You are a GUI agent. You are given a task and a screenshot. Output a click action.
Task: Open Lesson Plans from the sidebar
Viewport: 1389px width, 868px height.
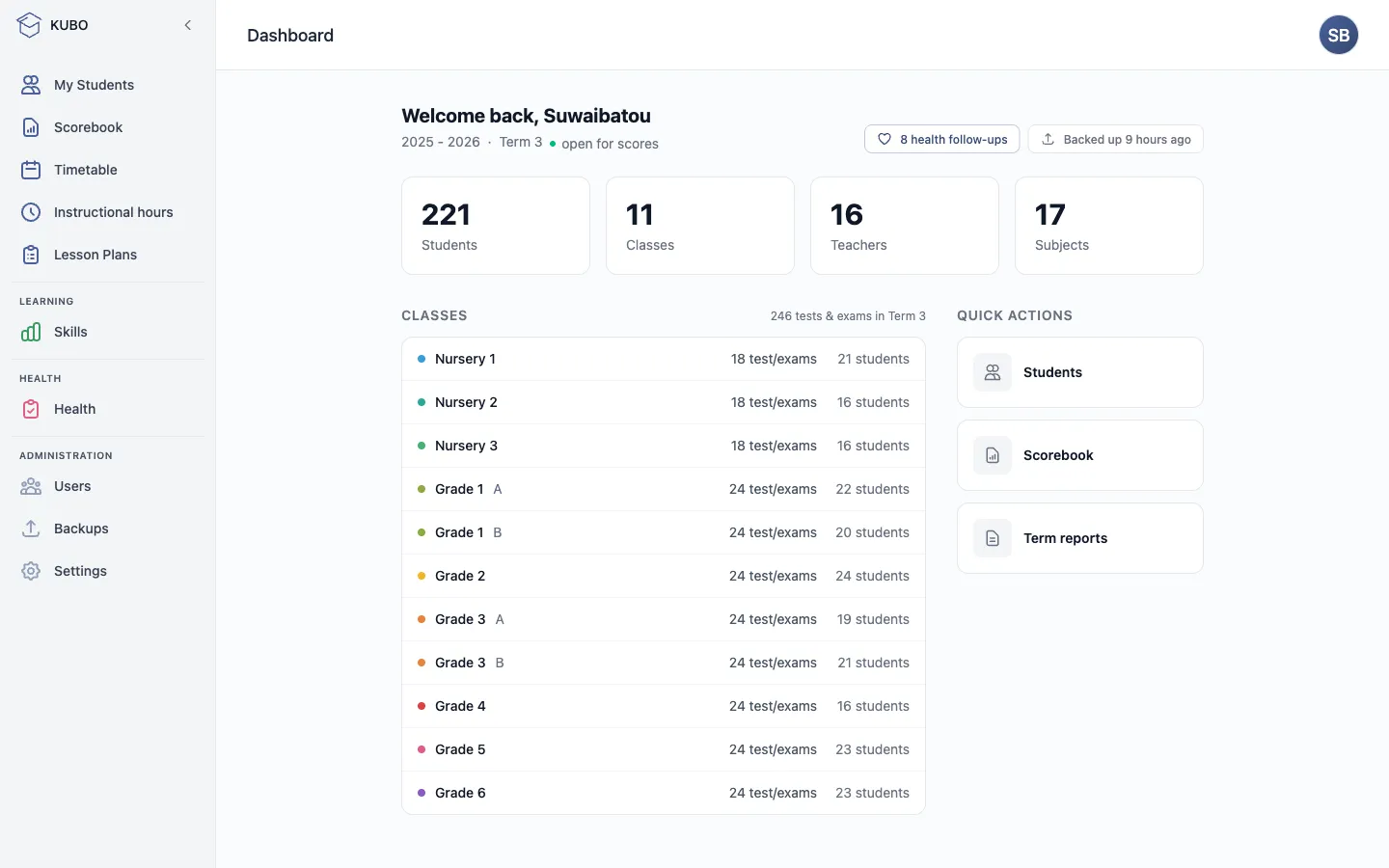pyautogui.click(x=108, y=255)
